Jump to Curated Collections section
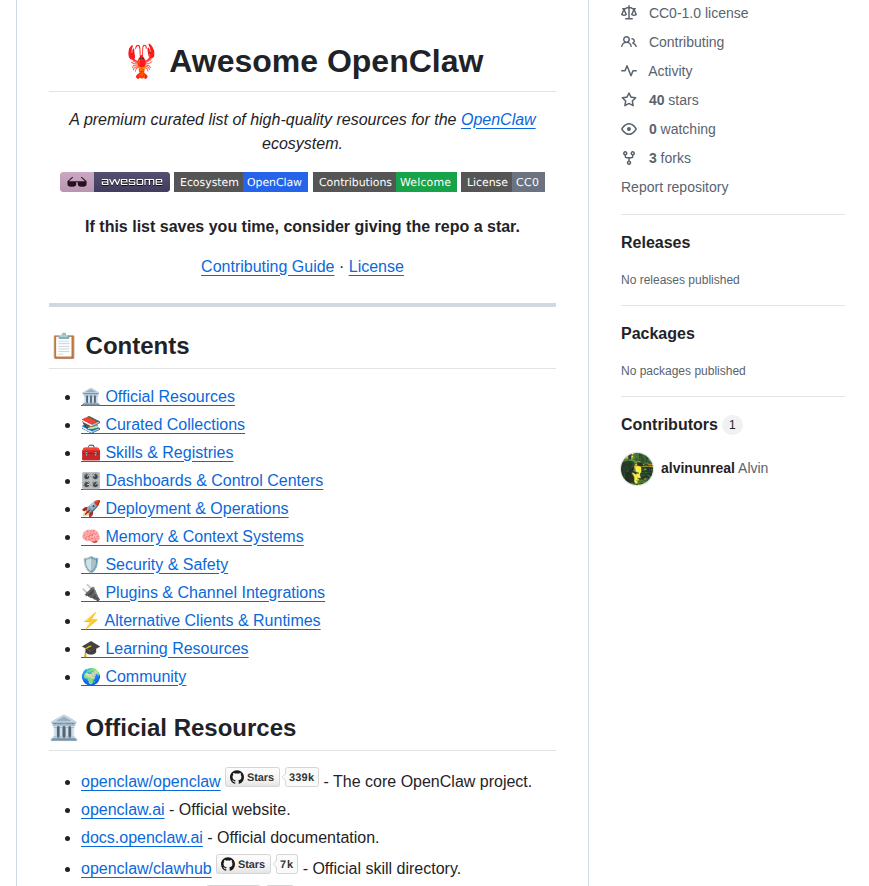The image size is (869, 886). coord(163,424)
